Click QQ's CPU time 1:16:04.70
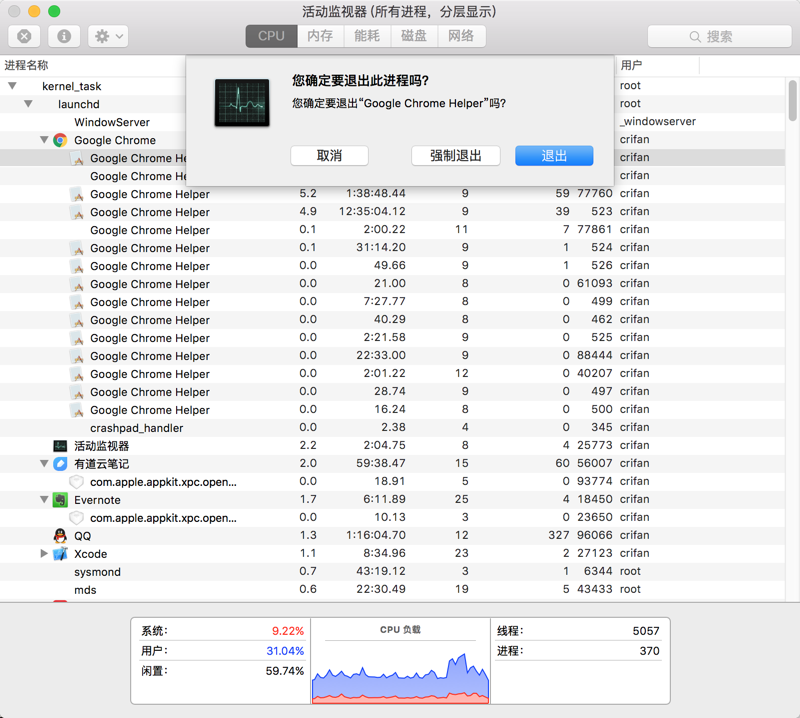Viewport: 800px width, 718px height. (x=376, y=535)
